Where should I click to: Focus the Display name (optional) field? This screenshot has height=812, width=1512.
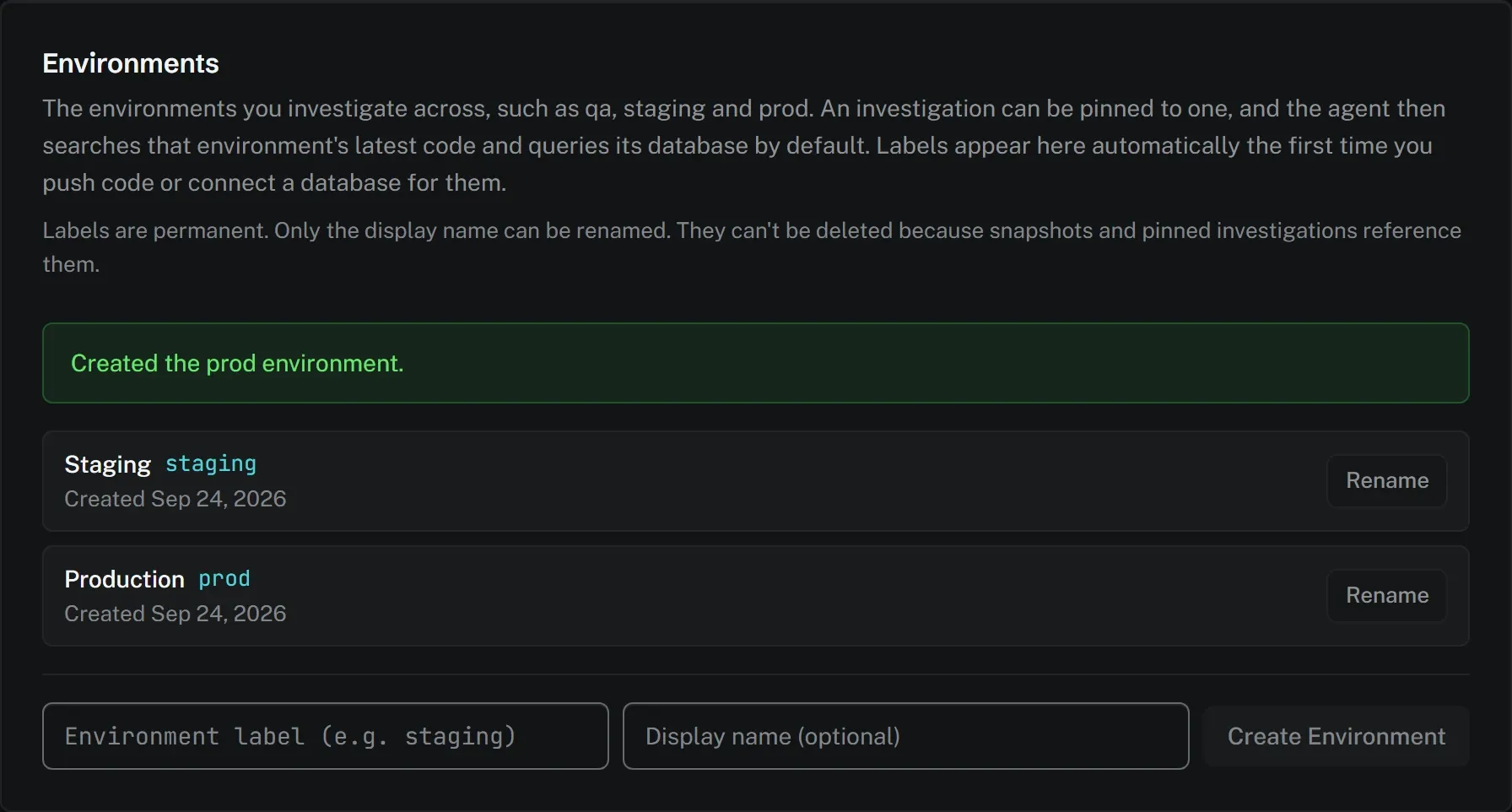tap(905, 736)
